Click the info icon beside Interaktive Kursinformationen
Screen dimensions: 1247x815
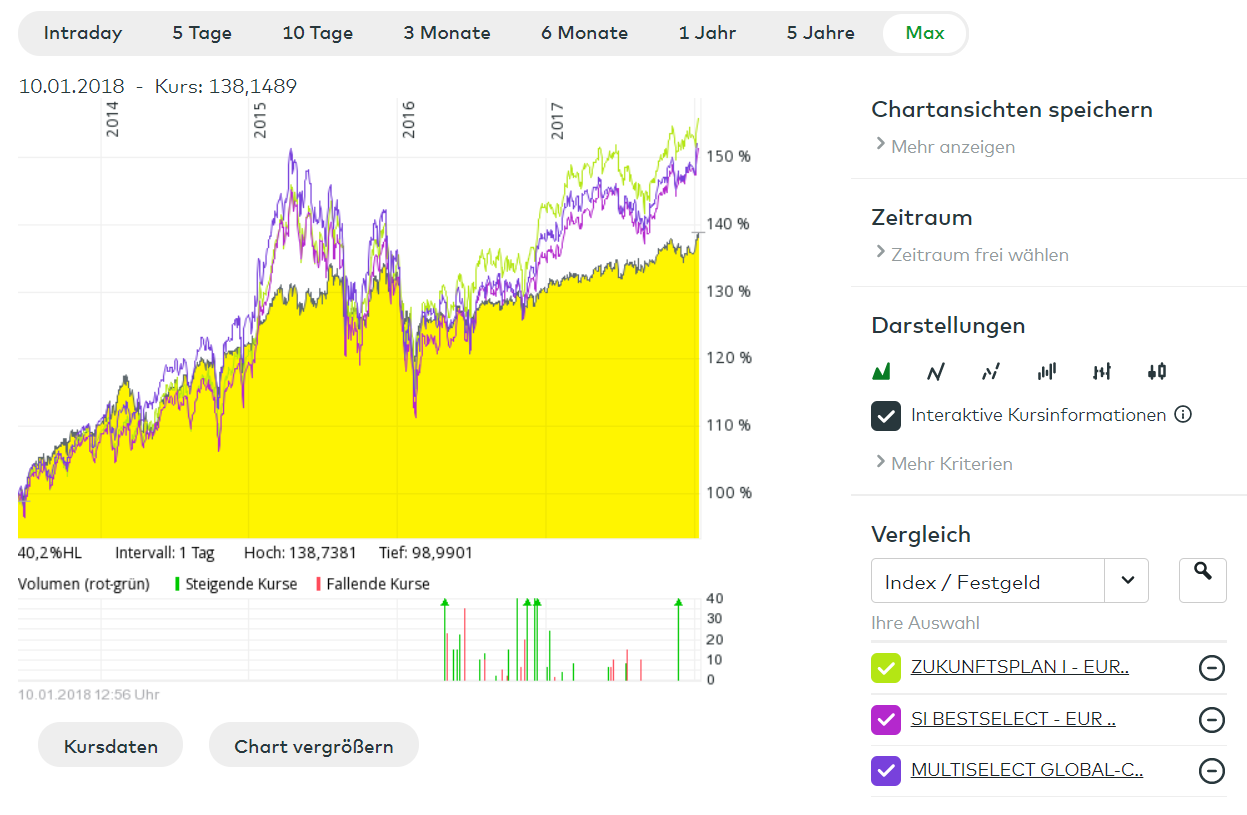(1183, 414)
